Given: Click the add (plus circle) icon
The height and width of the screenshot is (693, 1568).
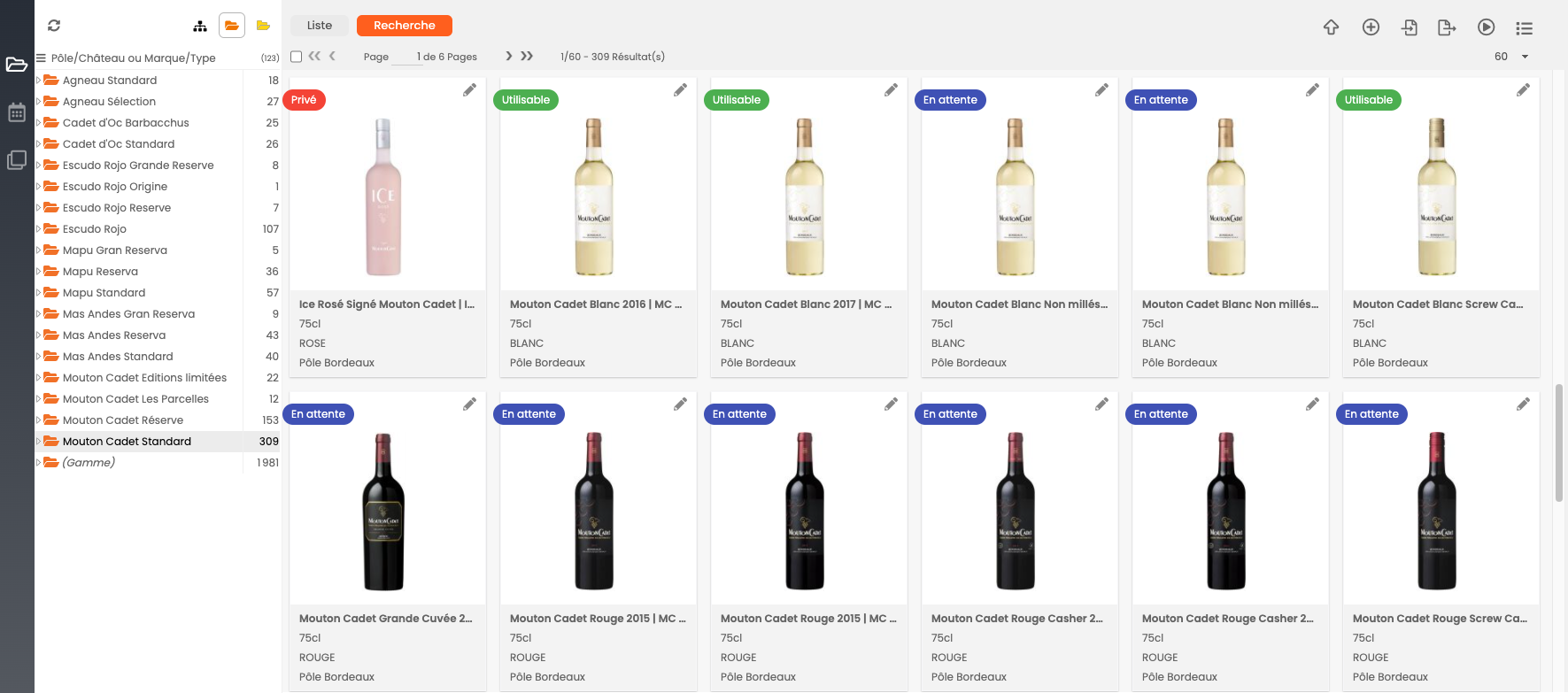Looking at the screenshot, I should coord(1371,27).
